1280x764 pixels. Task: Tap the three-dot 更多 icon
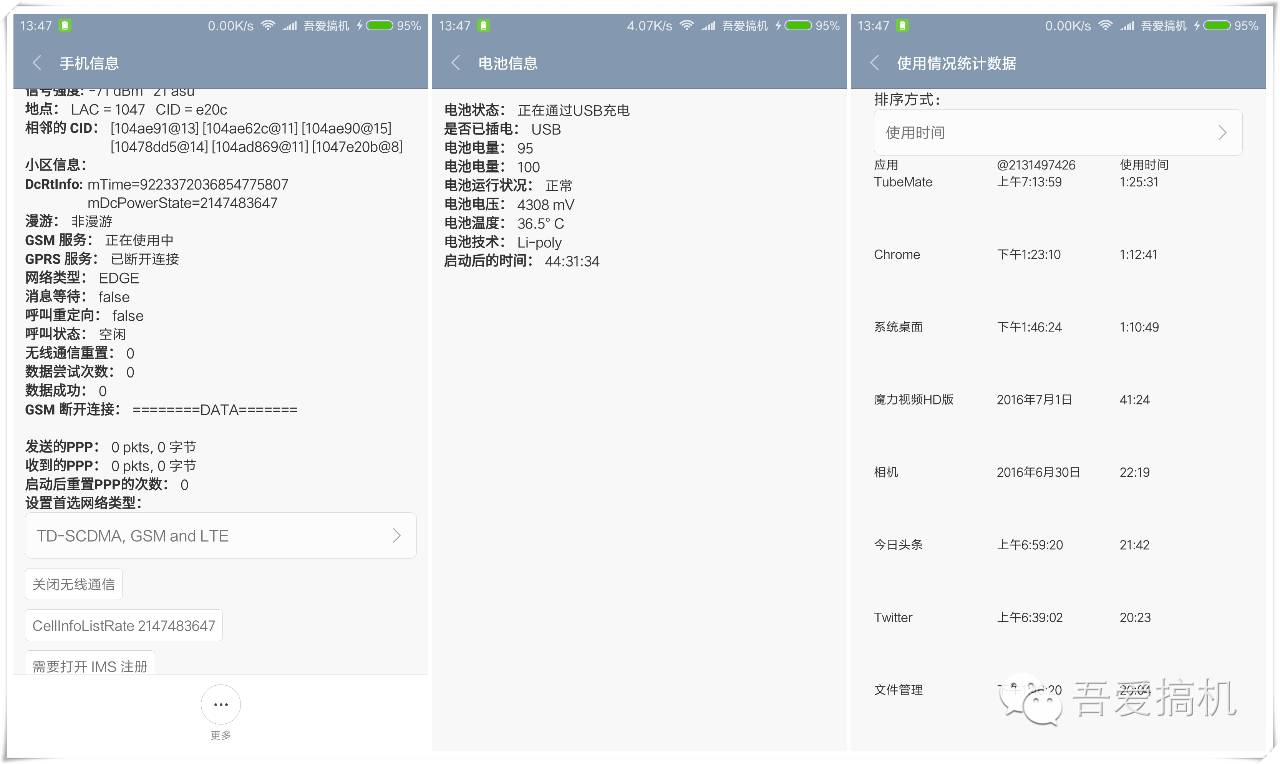(220, 704)
